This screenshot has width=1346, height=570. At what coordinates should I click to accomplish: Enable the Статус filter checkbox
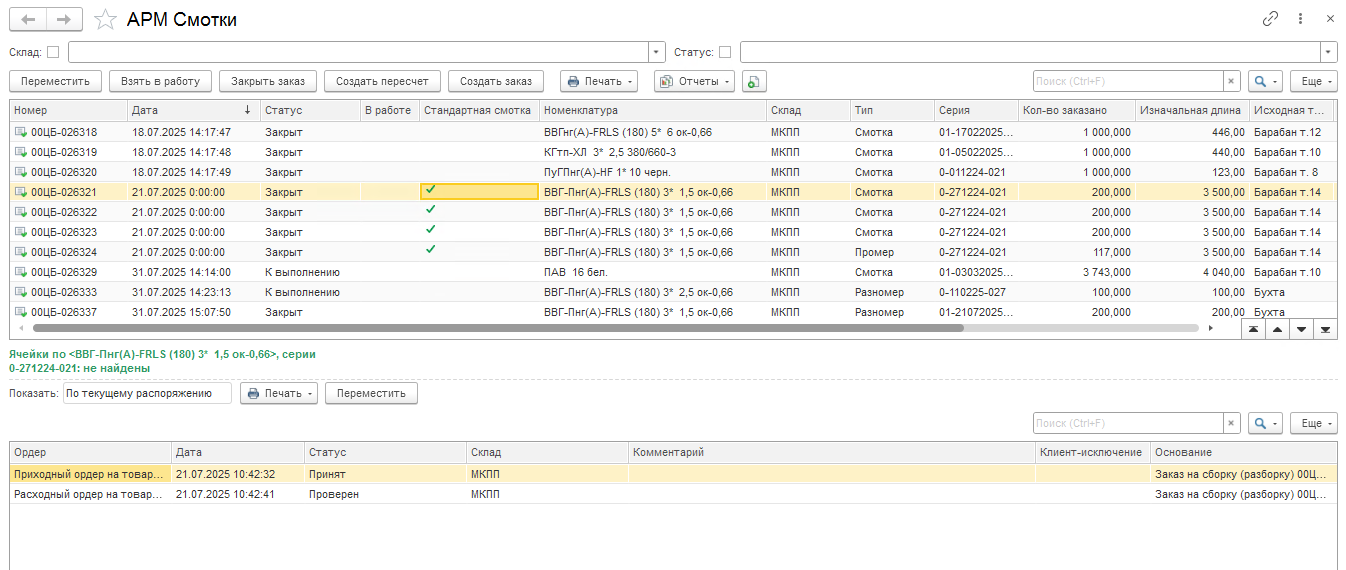(725, 52)
